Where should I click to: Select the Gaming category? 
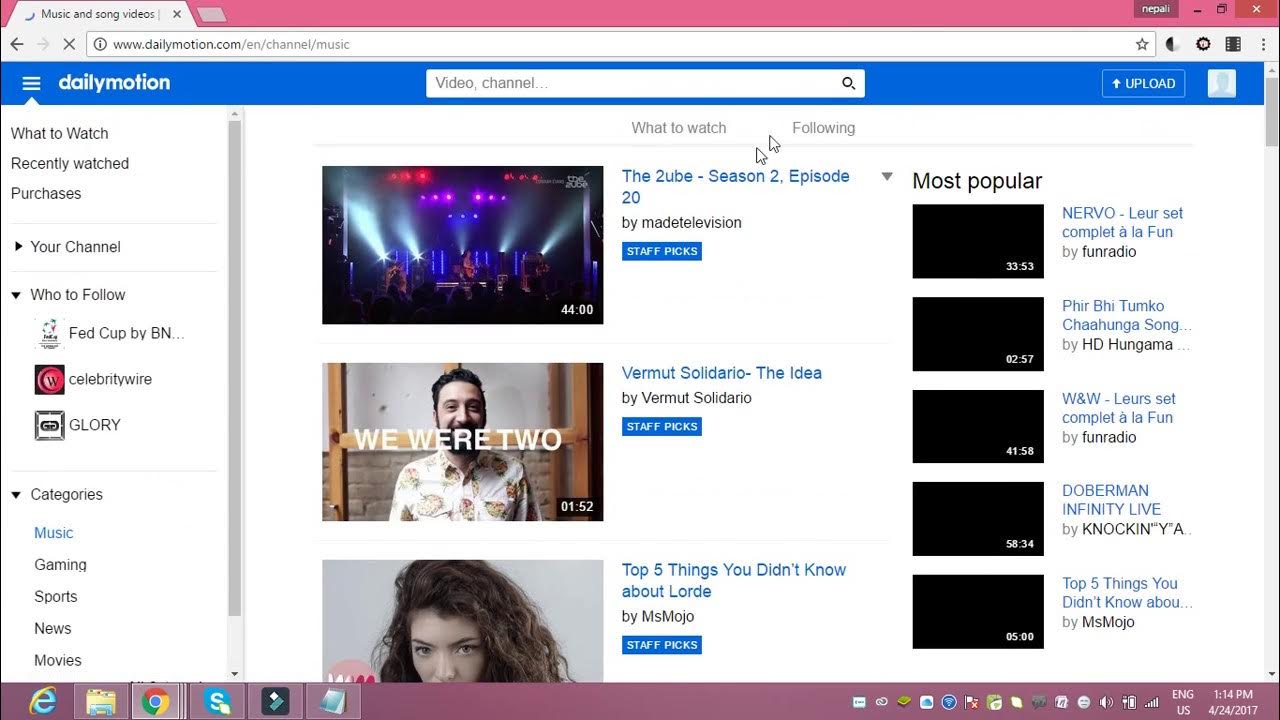click(60, 565)
